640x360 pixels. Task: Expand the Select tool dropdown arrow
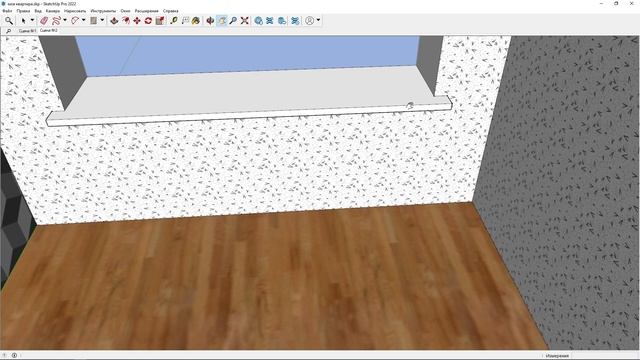32,20
